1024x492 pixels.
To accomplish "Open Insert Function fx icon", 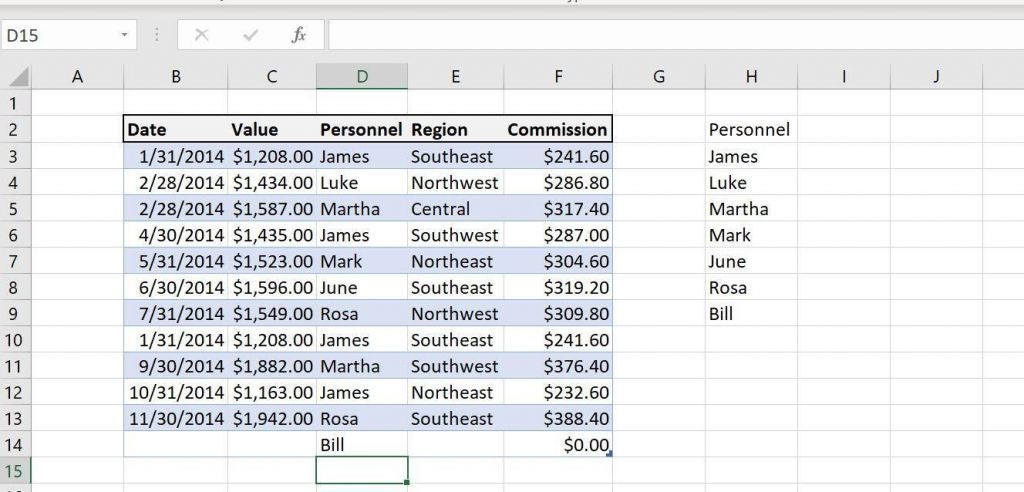I will tap(298, 35).
